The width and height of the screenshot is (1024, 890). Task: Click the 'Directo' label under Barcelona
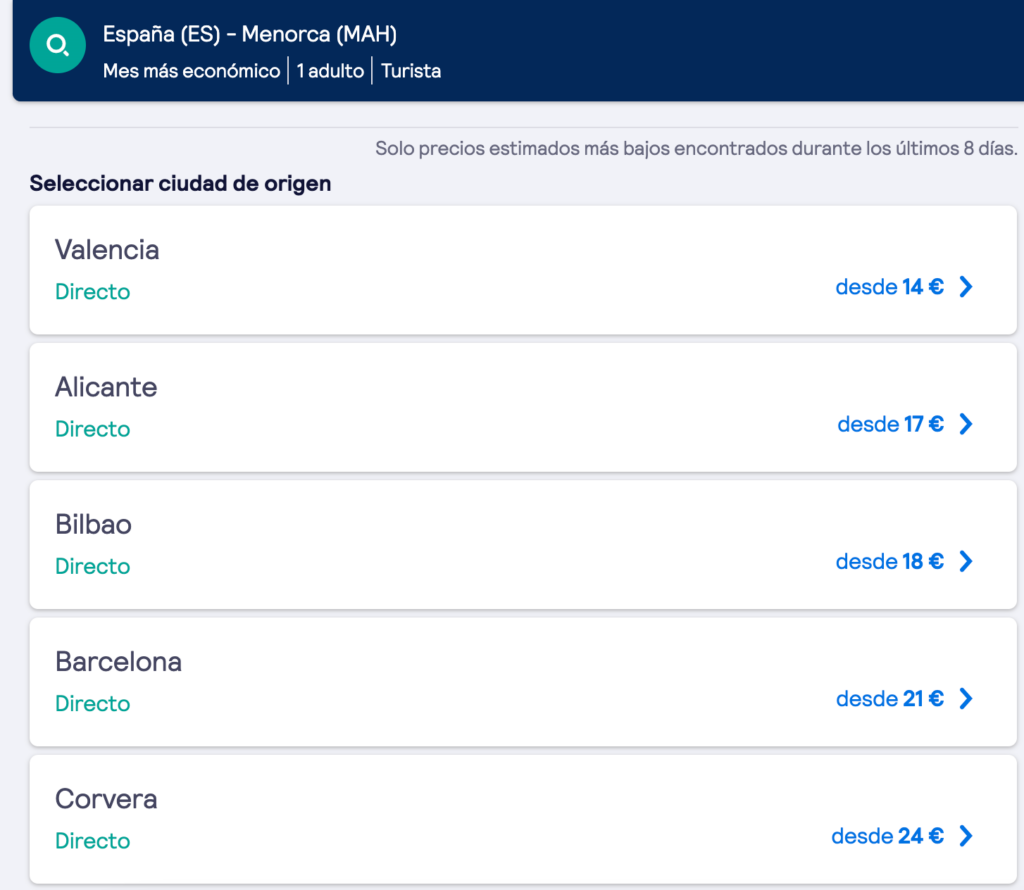point(92,704)
